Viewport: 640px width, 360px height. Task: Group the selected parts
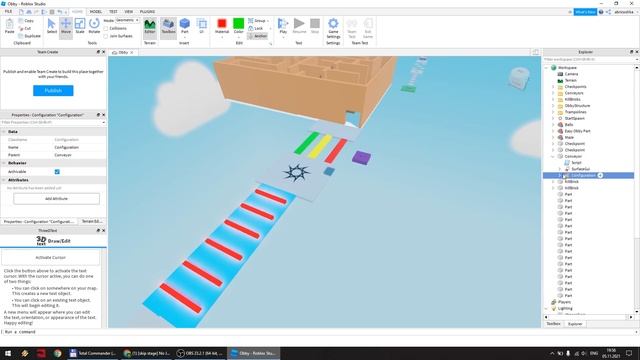[x=257, y=20]
